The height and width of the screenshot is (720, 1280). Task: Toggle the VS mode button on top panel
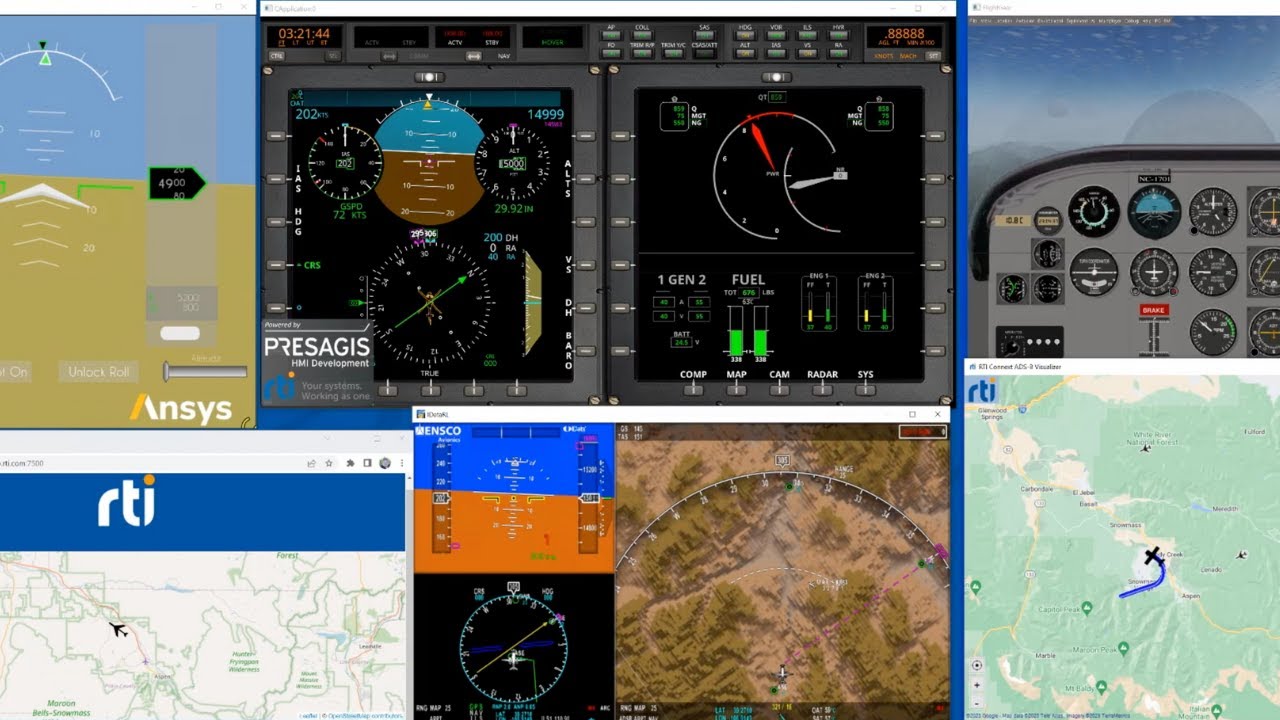click(807, 54)
